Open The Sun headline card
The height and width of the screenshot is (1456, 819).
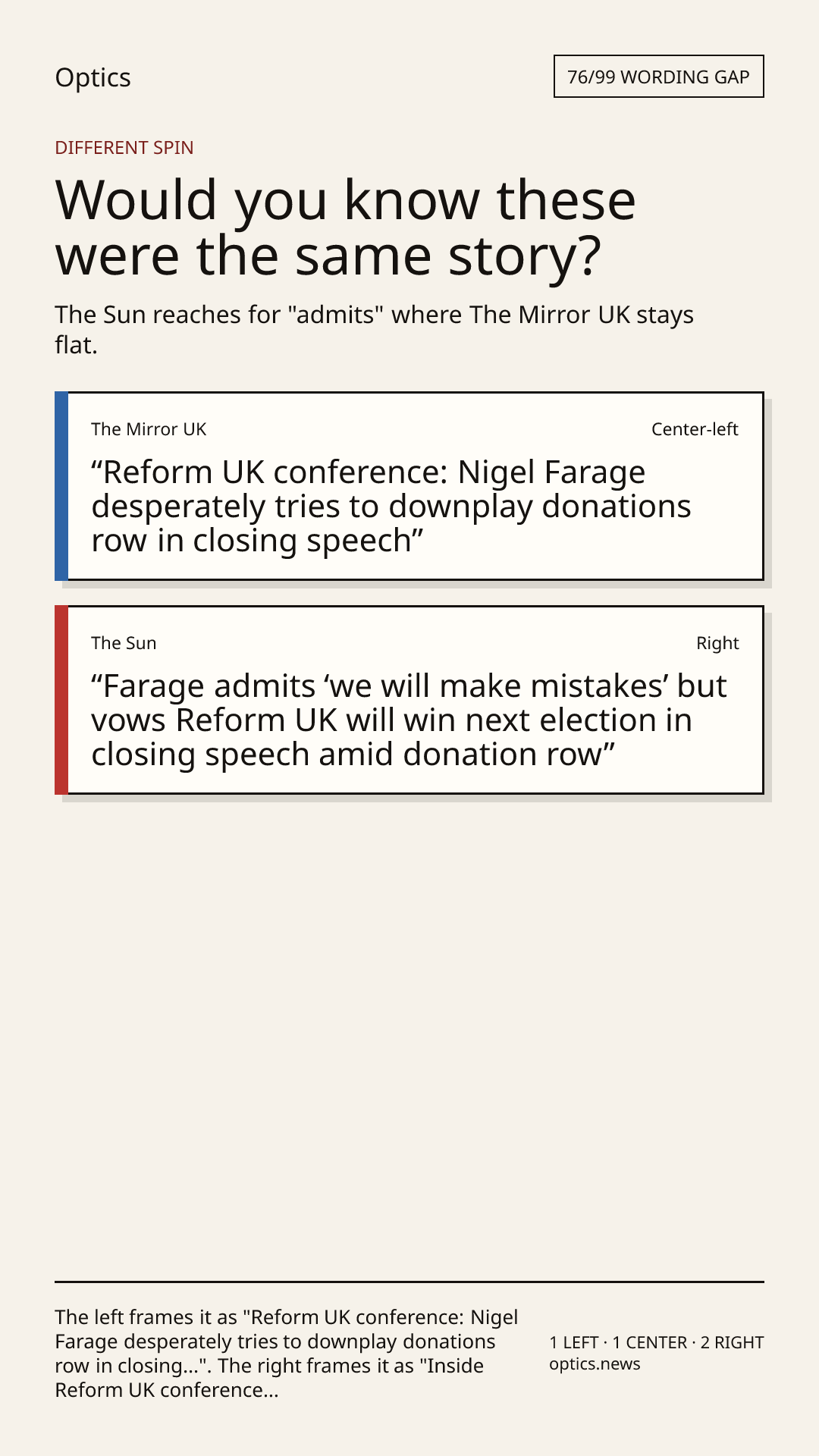[409, 700]
